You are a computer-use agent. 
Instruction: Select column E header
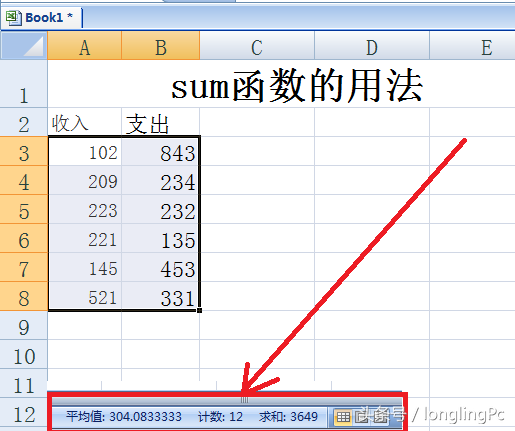[x=472, y=46]
